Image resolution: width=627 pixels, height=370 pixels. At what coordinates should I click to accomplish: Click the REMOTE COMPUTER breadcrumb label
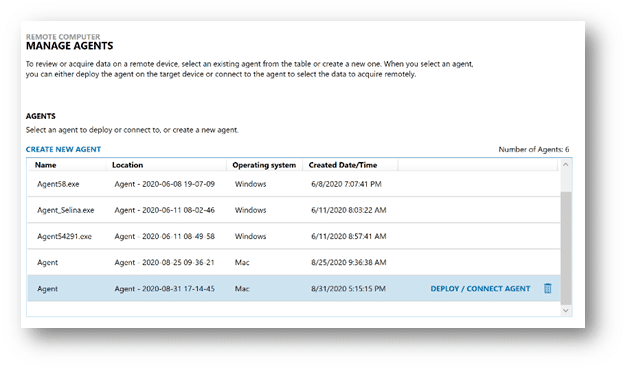(x=63, y=36)
